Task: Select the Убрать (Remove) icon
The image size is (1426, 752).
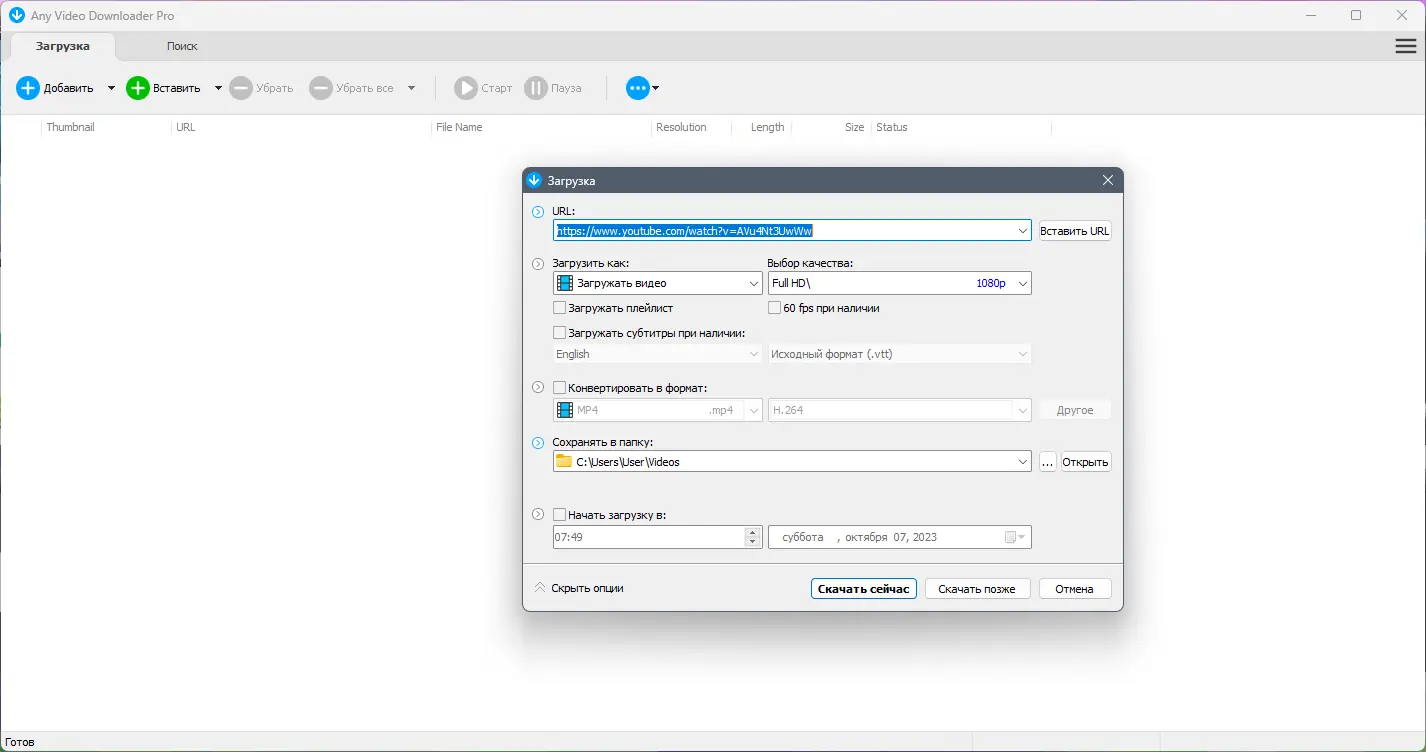Action: pos(240,88)
